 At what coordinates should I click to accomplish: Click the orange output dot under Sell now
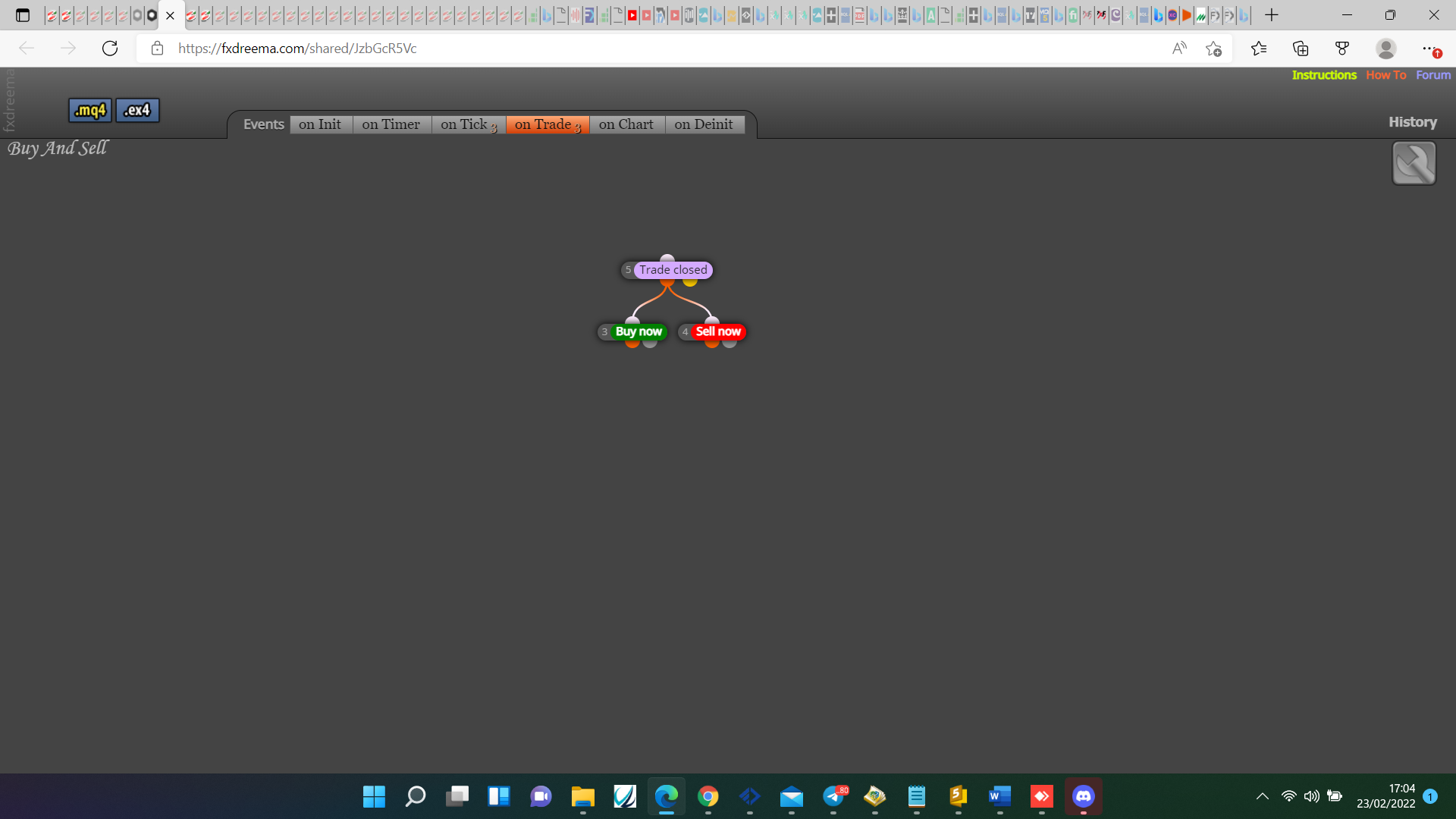pyautogui.click(x=711, y=344)
